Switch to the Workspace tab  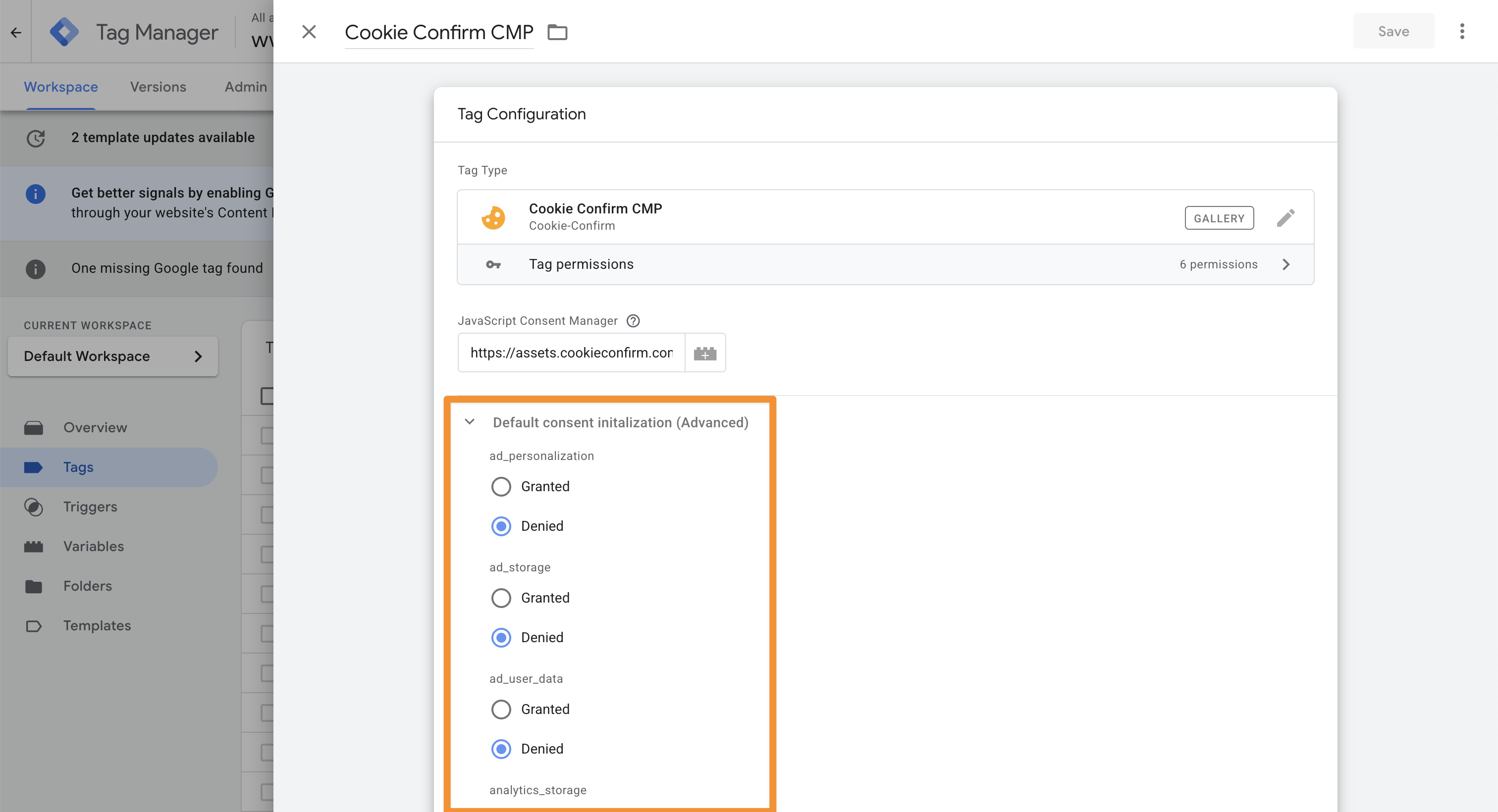[x=60, y=87]
